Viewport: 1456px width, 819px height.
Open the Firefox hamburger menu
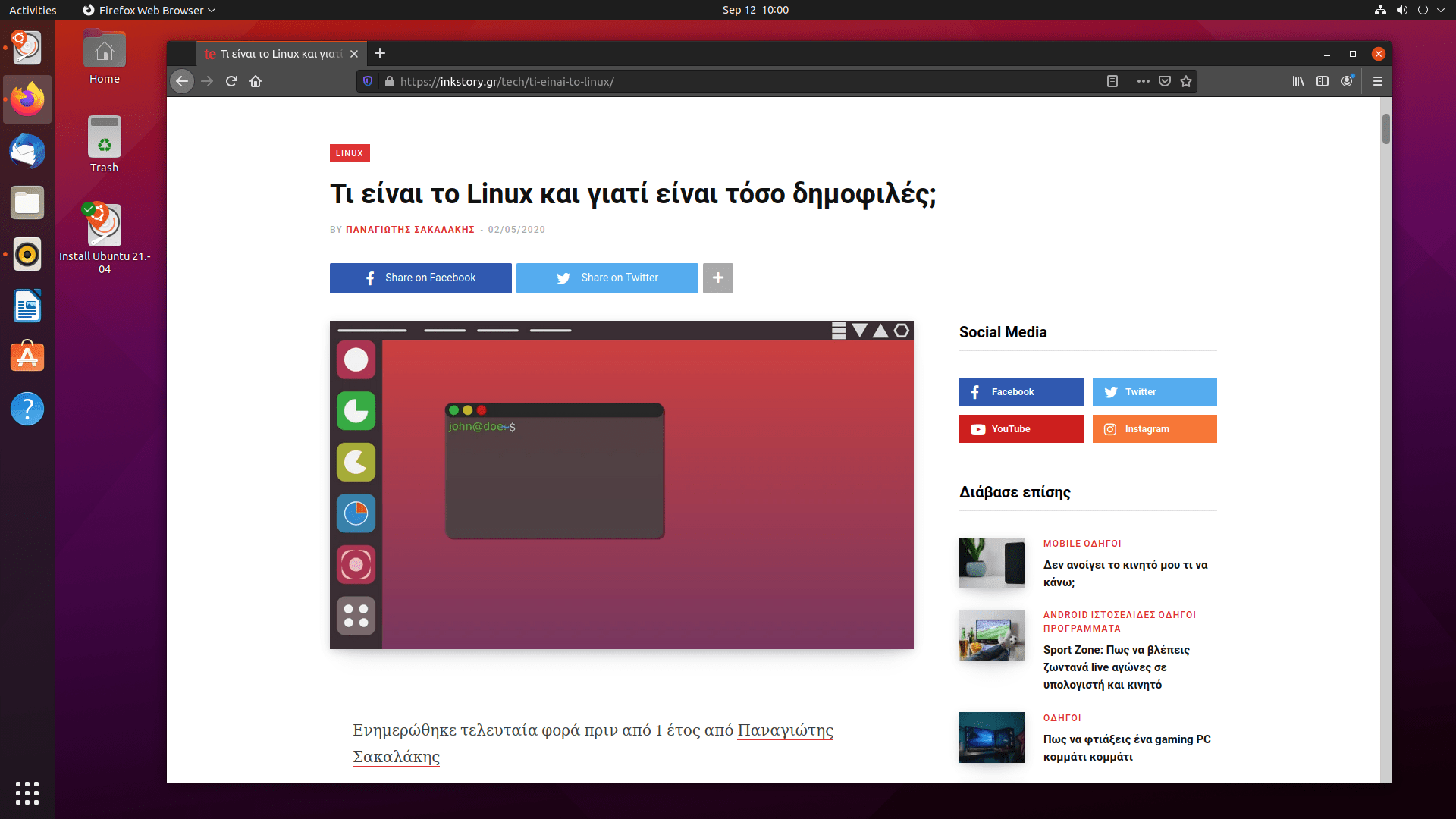pyautogui.click(x=1378, y=81)
